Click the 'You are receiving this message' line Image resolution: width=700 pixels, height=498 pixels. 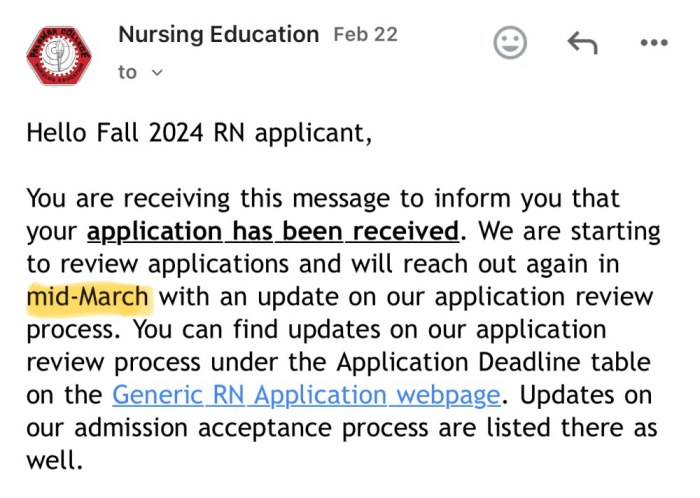(323, 199)
